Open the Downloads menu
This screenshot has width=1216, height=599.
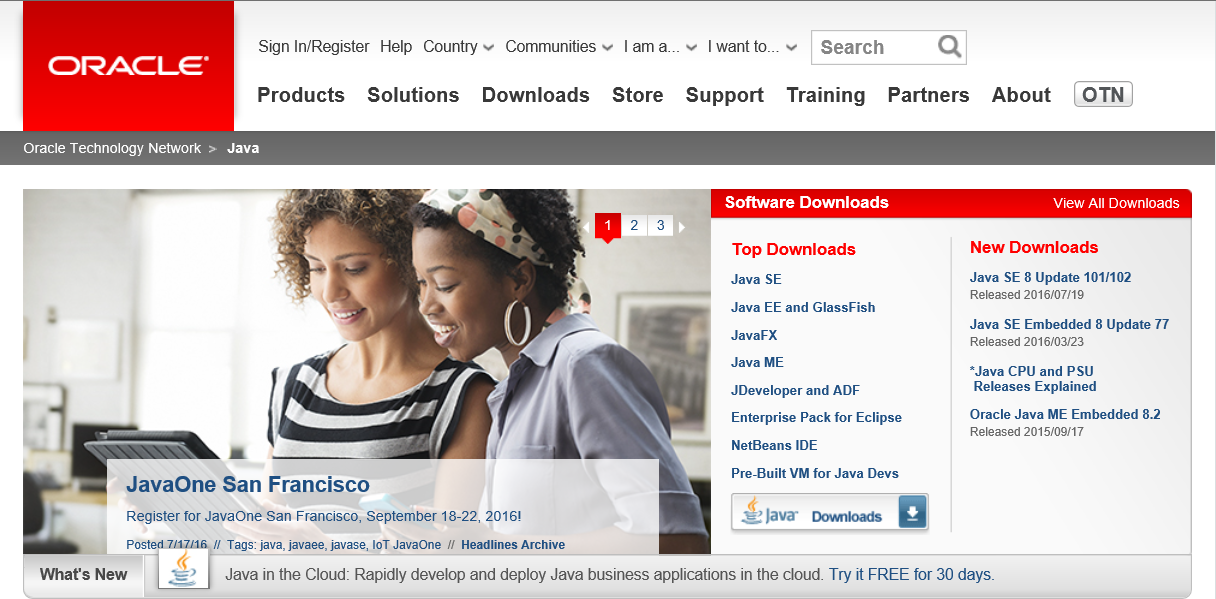[x=536, y=95]
